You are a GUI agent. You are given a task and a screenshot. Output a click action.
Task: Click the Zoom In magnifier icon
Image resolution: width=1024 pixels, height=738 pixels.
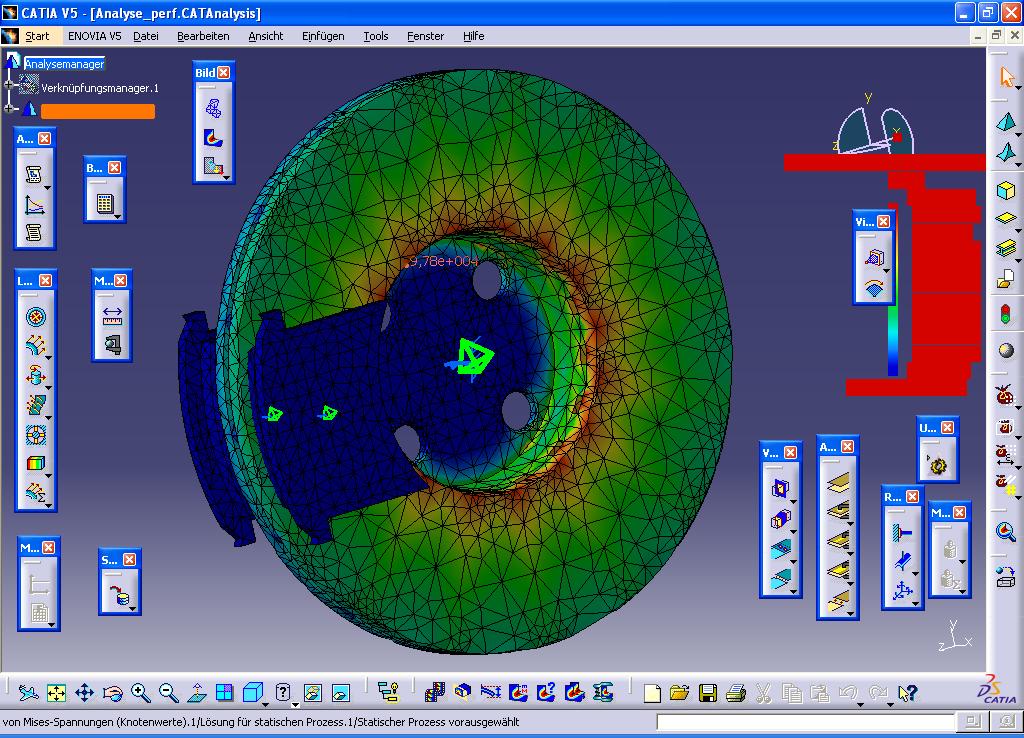pyautogui.click(x=140, y=692)
